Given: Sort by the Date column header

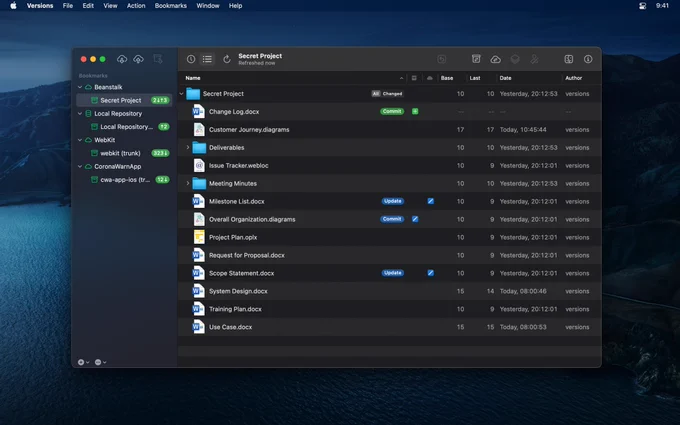Looking at the screenshot, I should 505,78.
